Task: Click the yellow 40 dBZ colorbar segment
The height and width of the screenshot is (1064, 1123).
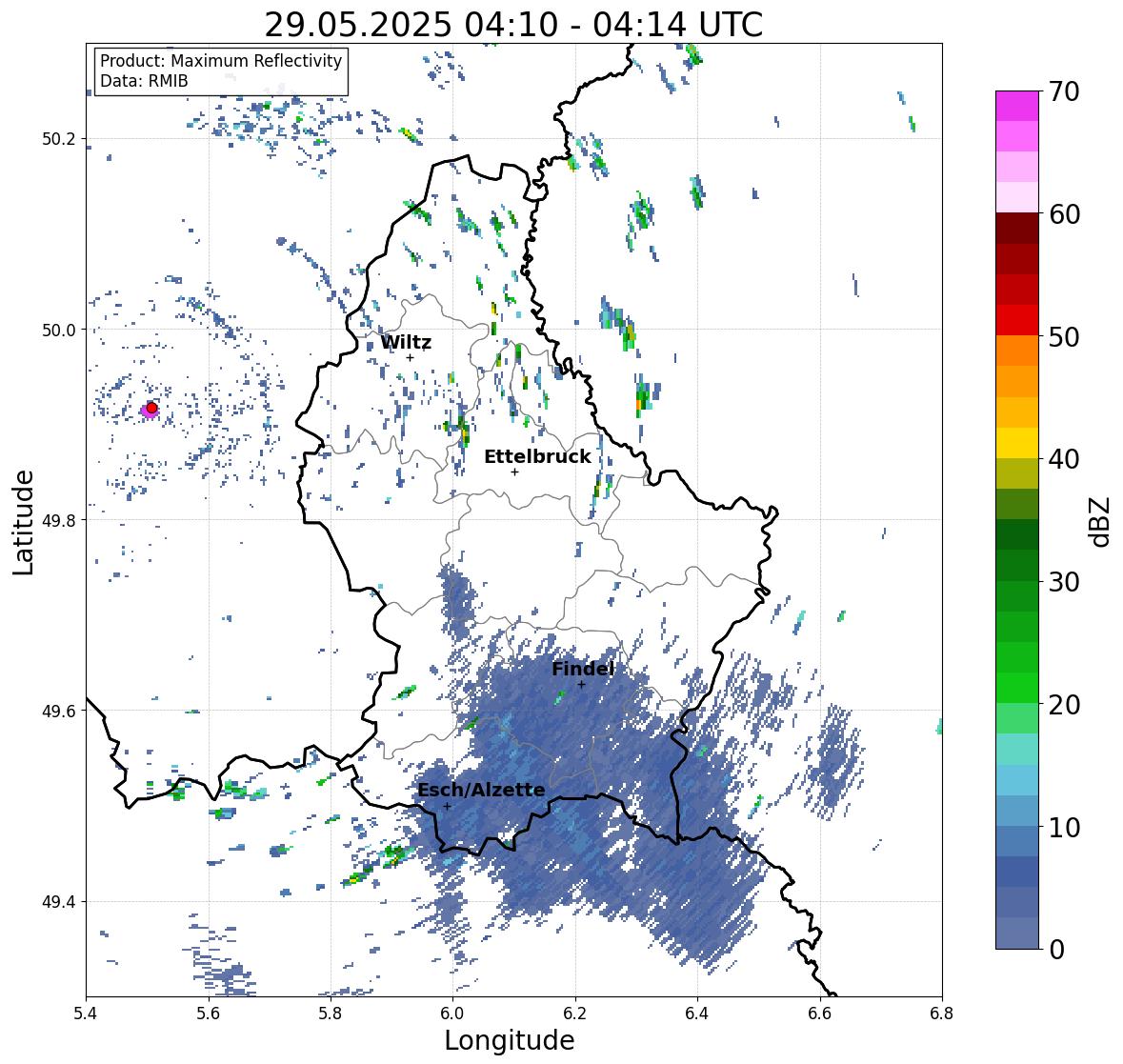Action: coord(1016,443)
